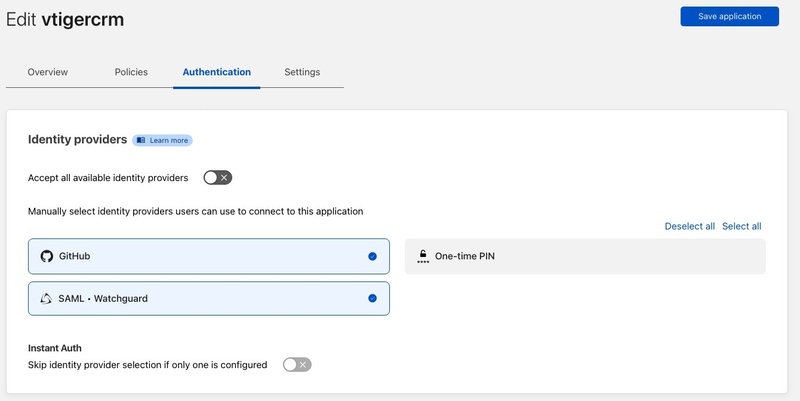Click the Identity providers heading
Screen dimensions: 800x401
[78, 140]
